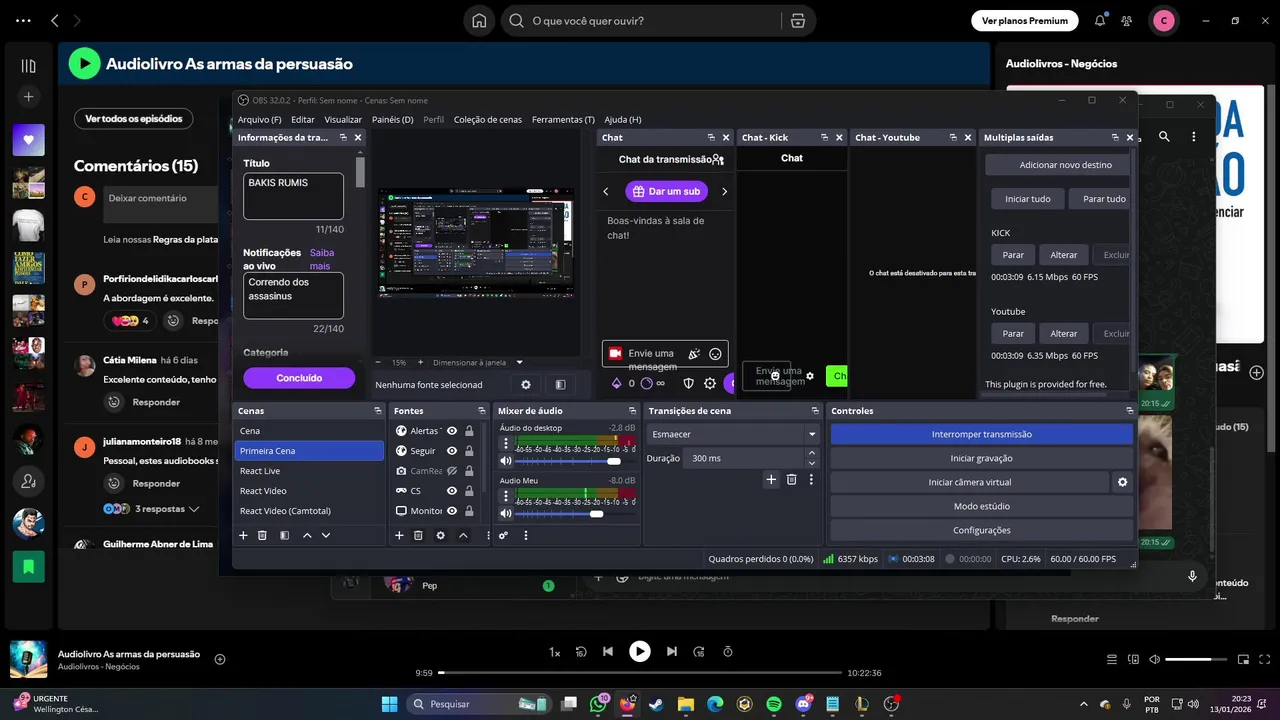Click Iniciar gravação button

click(x=981, y=458)
